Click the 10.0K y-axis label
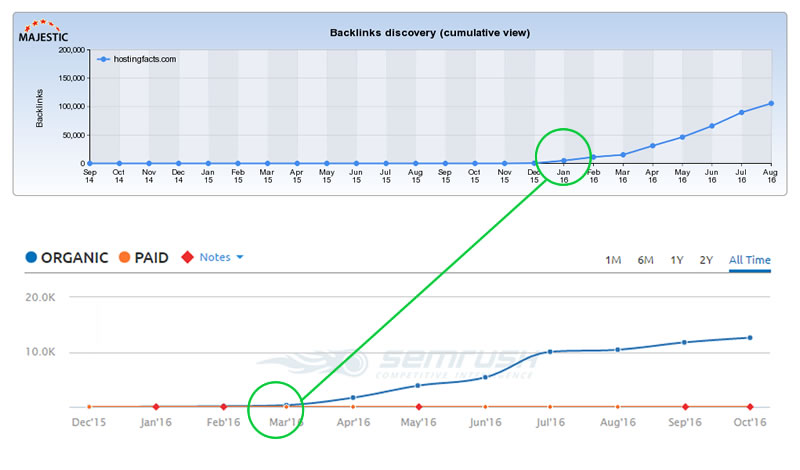 click(40, 352)
